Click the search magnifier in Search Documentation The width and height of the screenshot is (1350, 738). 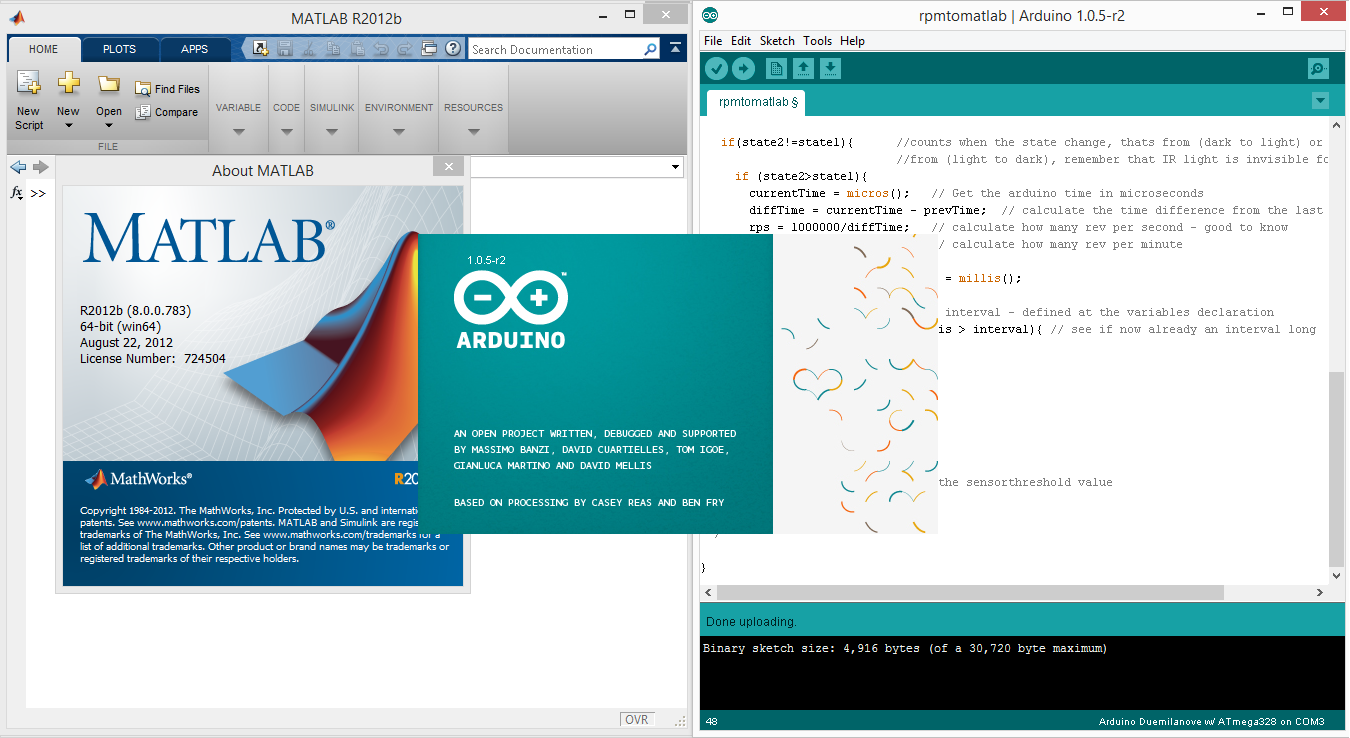650,49
